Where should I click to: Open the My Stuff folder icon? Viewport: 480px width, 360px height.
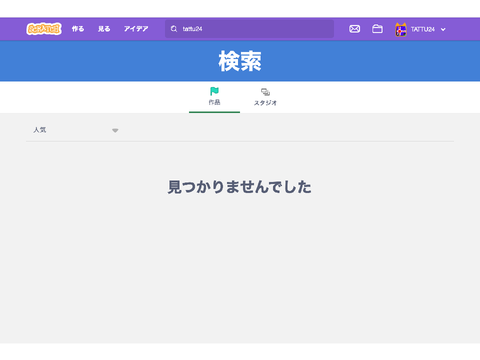pos(377,29)
